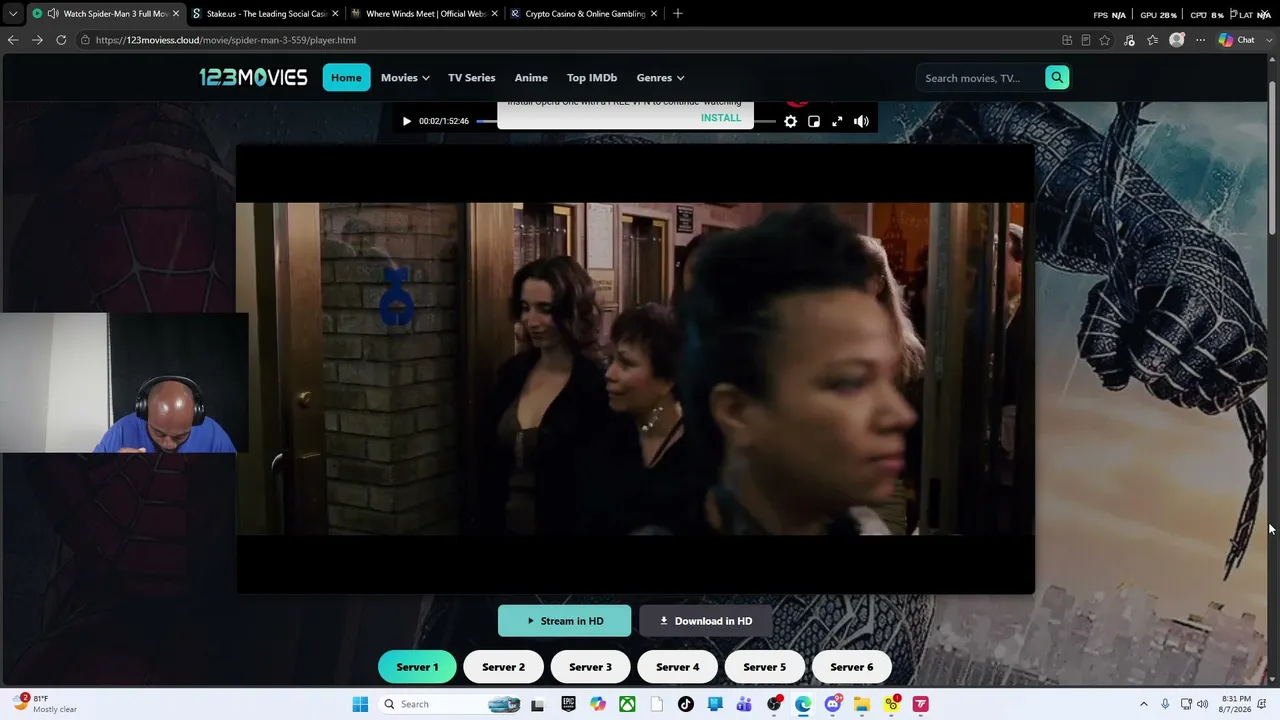Screen dimensions: 1280x720
Task: Close the Stake.us tab
Action: pyautogui.click(x=335, y=14)
